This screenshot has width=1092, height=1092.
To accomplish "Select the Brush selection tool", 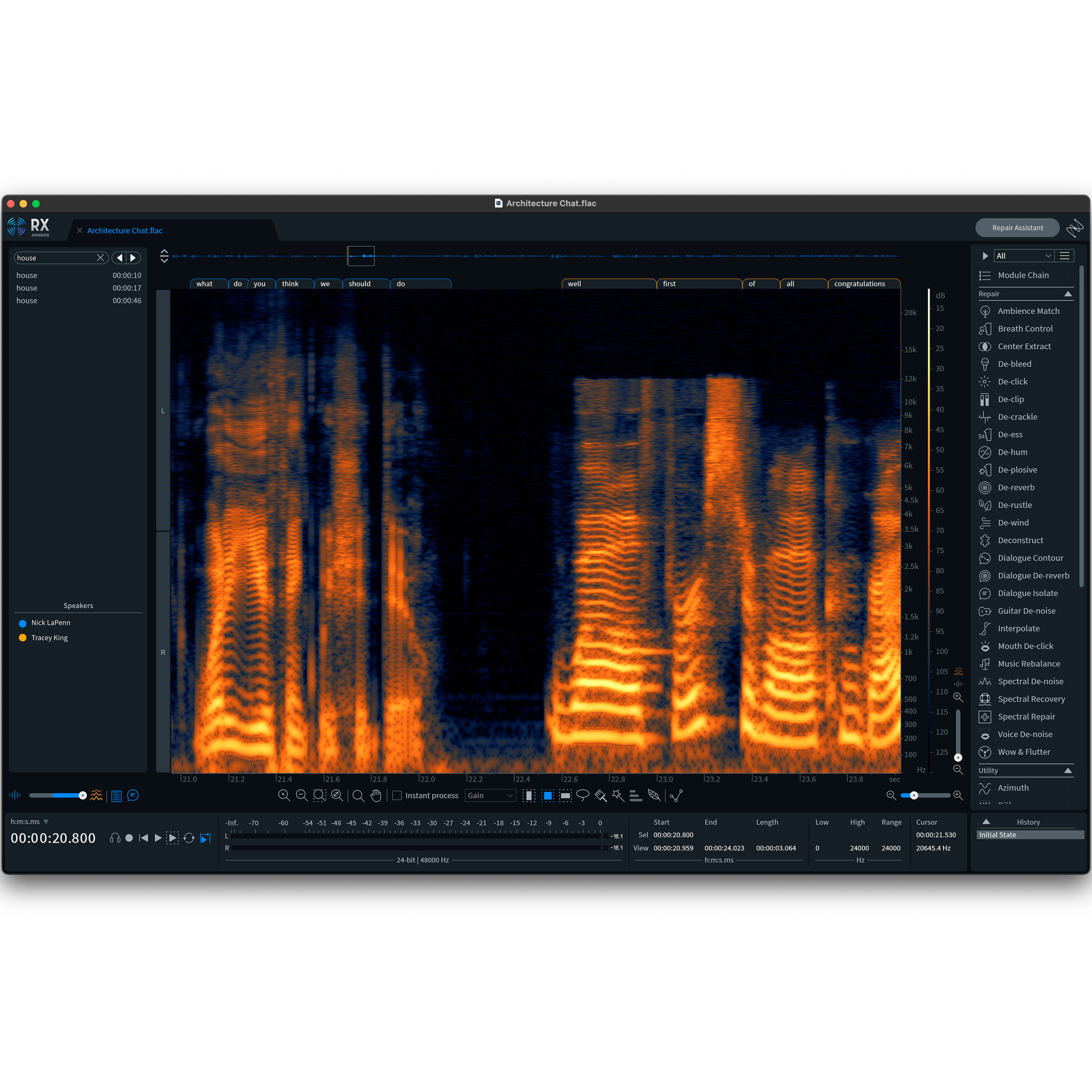I will pyautogui.click(x=600, y=795).
